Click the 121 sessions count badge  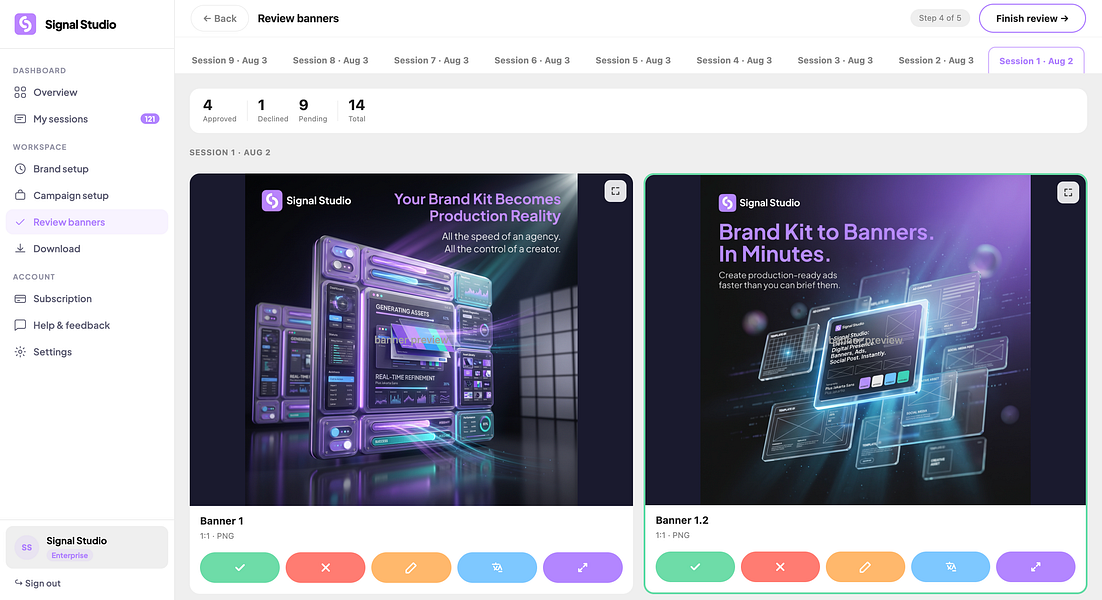point(150,119)
